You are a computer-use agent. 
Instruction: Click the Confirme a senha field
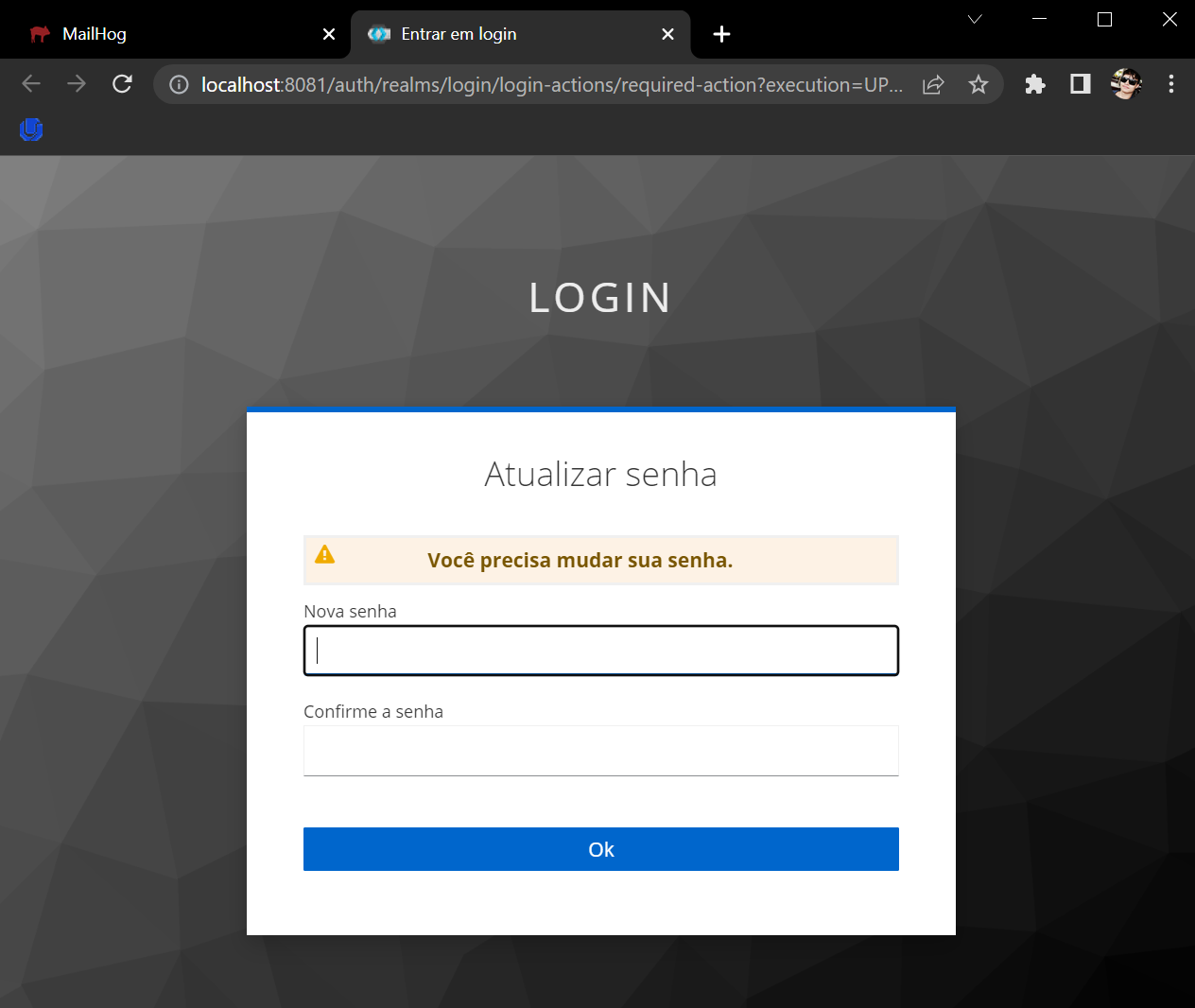tap(600, 750)
